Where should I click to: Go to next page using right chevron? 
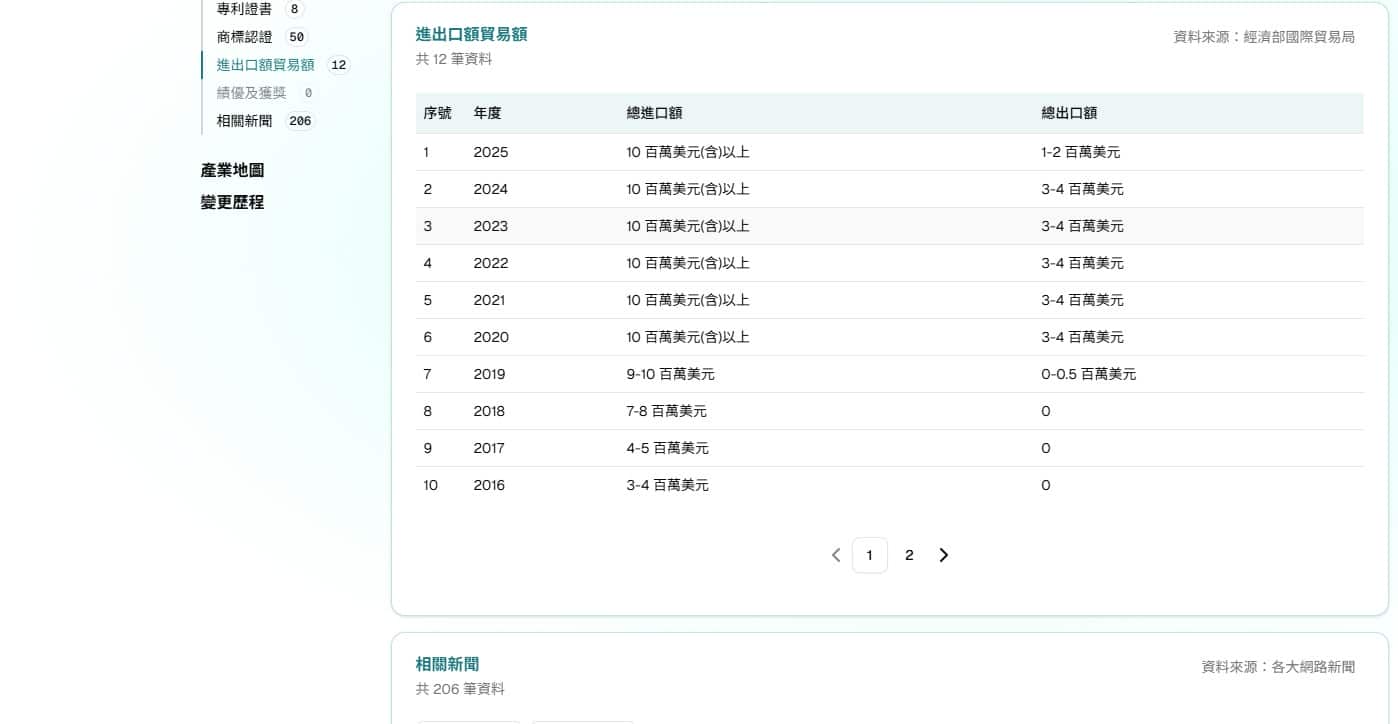pos(943,555)
